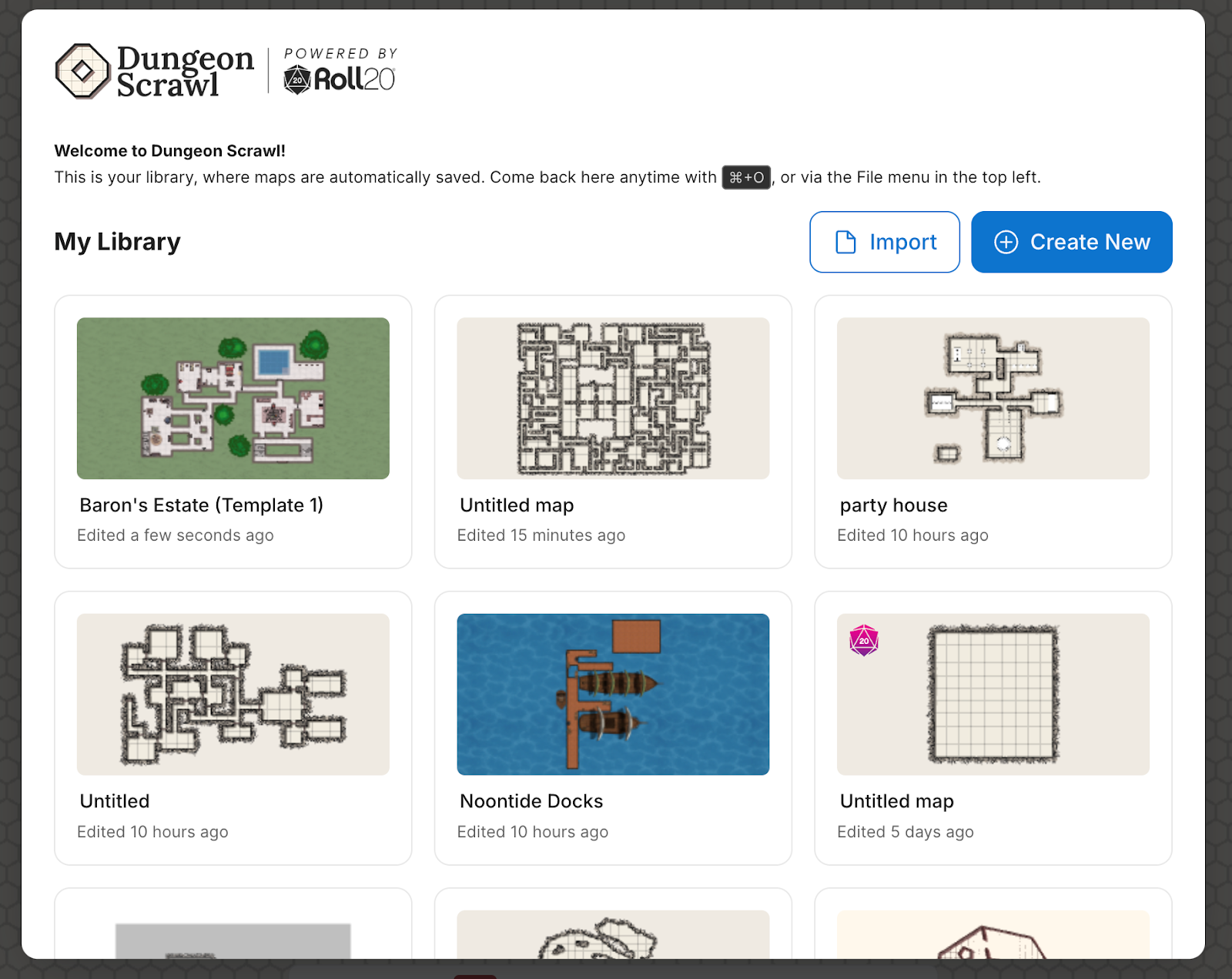Open the empty grid map edited 5 days ago
The image size is (1232, 979).
pos(993,694)
